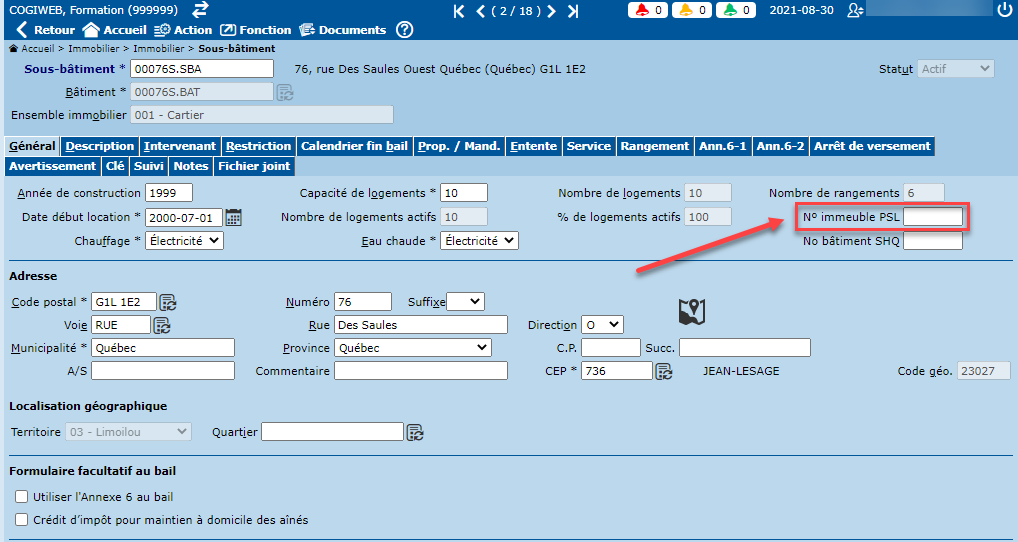
Task: Switch to the Intervenant tab
Action: click(179, 146)
